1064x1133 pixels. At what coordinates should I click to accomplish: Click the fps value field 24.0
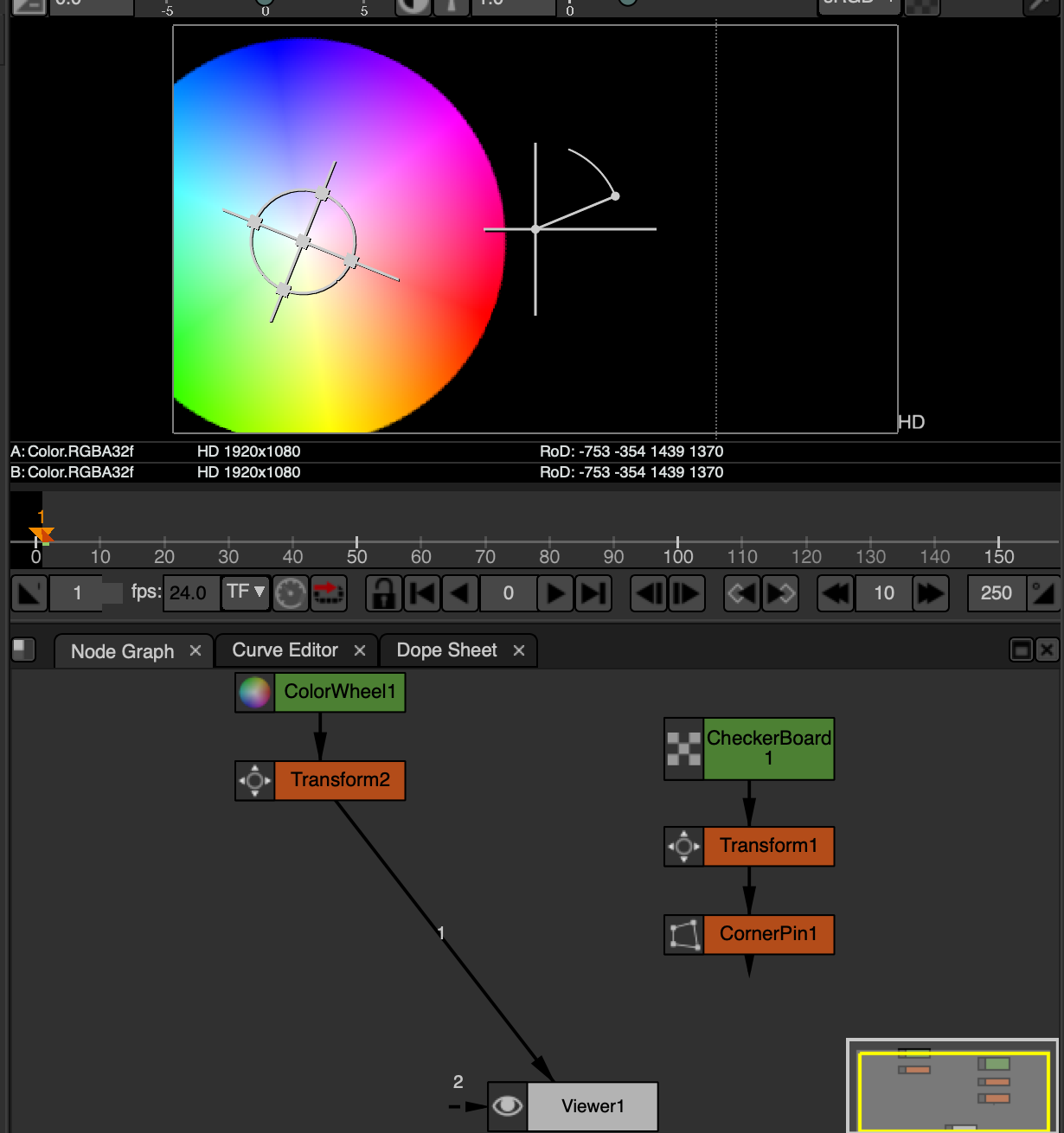191,593
